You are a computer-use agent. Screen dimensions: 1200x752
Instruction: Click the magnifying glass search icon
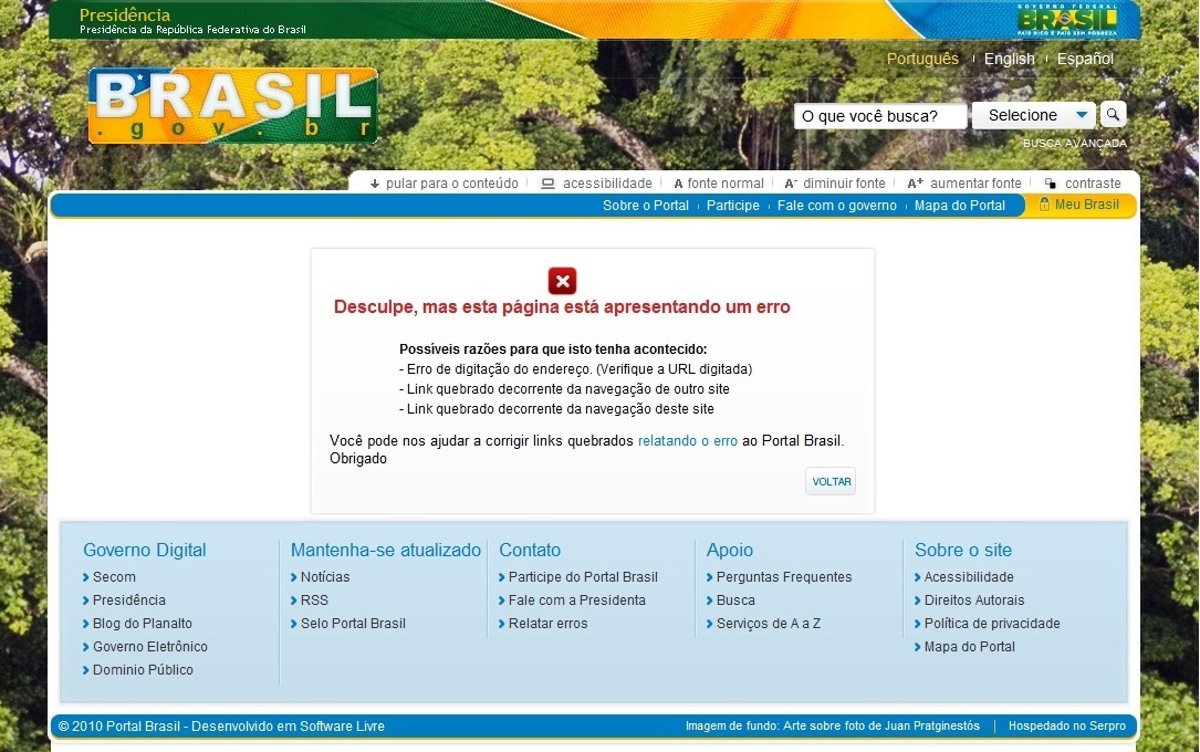pos(1113,114)
